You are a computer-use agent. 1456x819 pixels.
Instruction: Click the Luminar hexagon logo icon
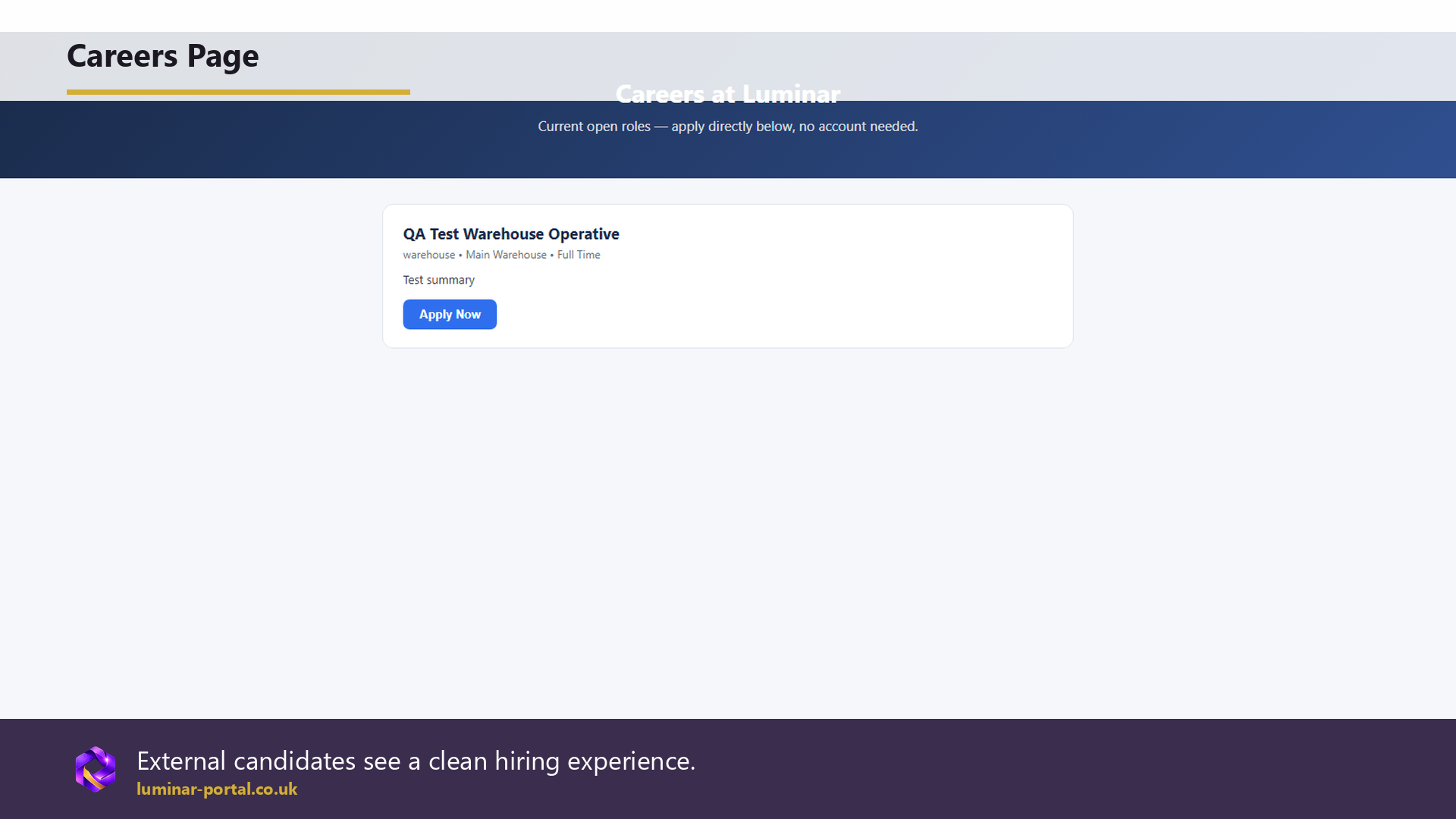point(96,769)
